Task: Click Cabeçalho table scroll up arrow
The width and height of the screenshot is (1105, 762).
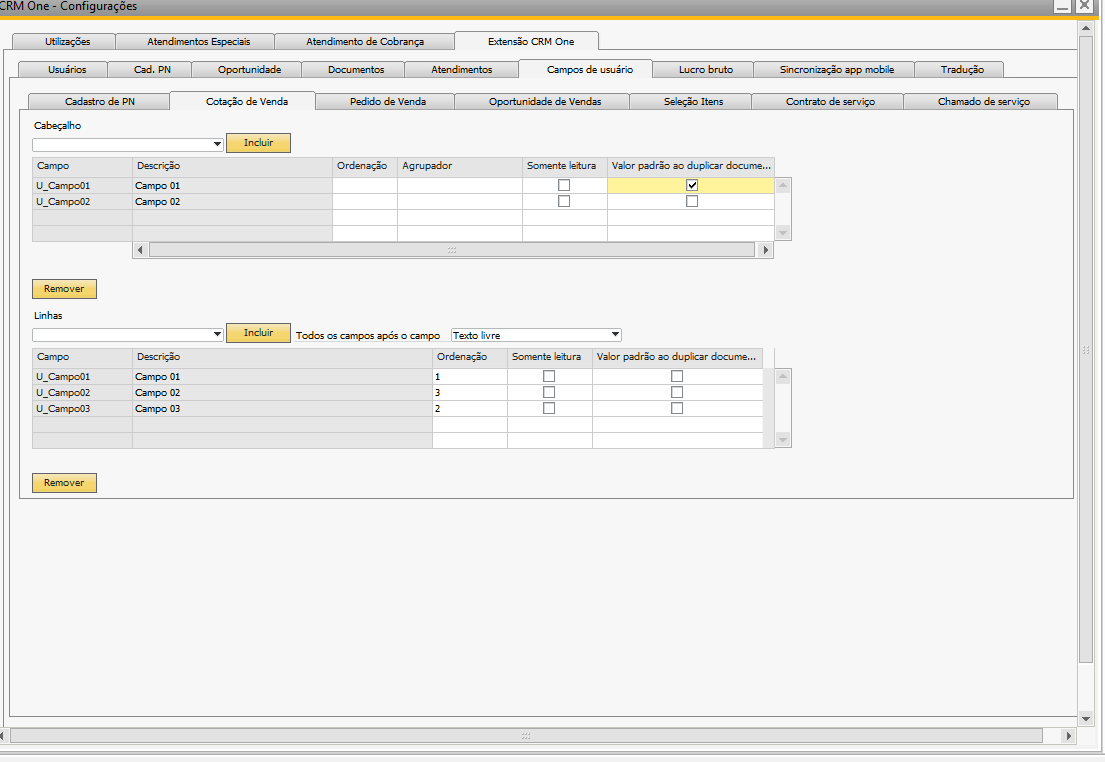Action: (783, 185)
